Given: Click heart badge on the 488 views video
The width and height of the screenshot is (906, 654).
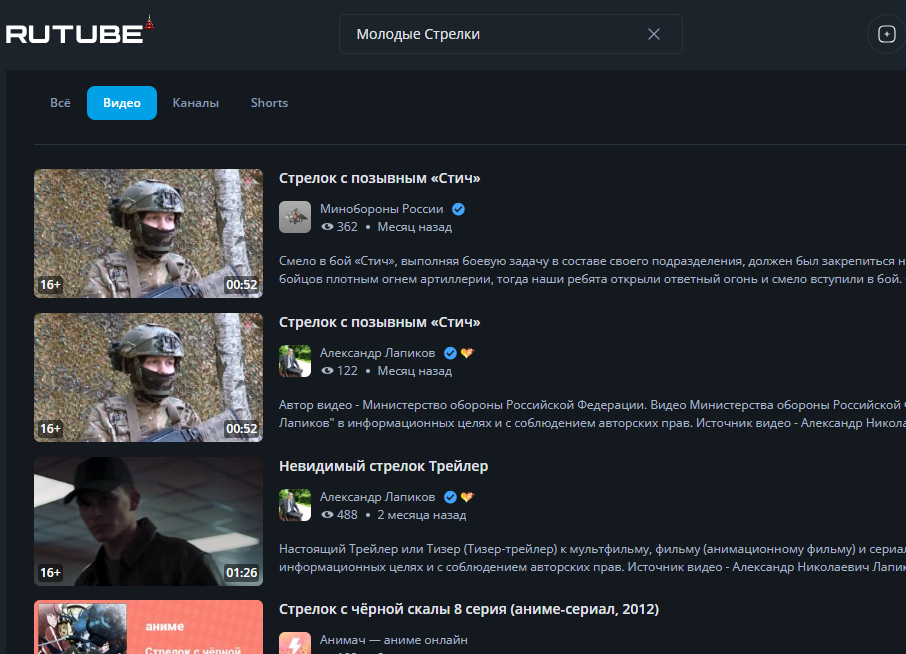Looking at the screenshot, I should tap(467, 497).
